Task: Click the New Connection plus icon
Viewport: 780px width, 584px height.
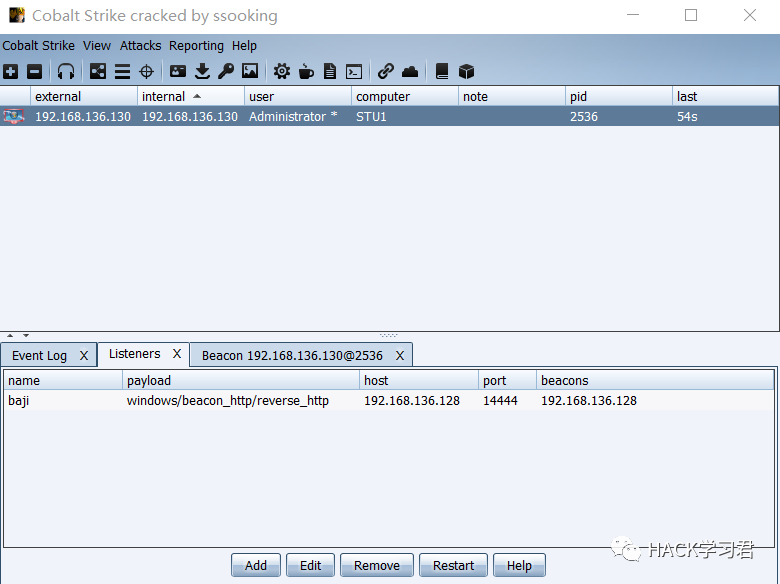Action: point(10,72)
